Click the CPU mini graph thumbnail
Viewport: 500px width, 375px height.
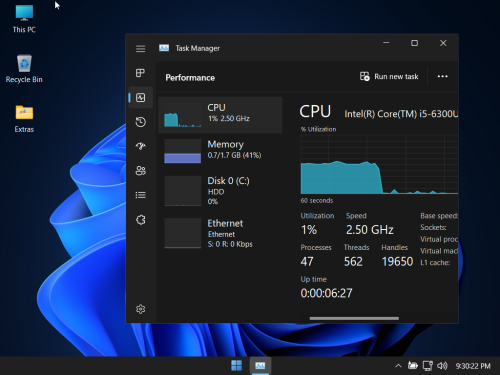click(x=182, y=115)
